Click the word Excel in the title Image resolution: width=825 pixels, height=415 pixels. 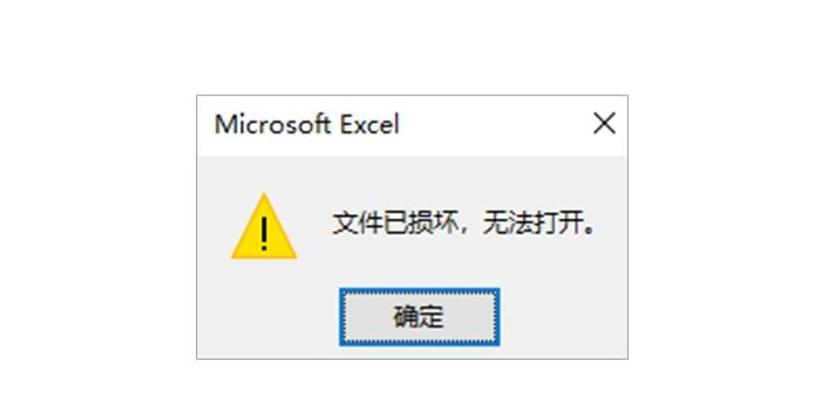click(x=369, y=125)
